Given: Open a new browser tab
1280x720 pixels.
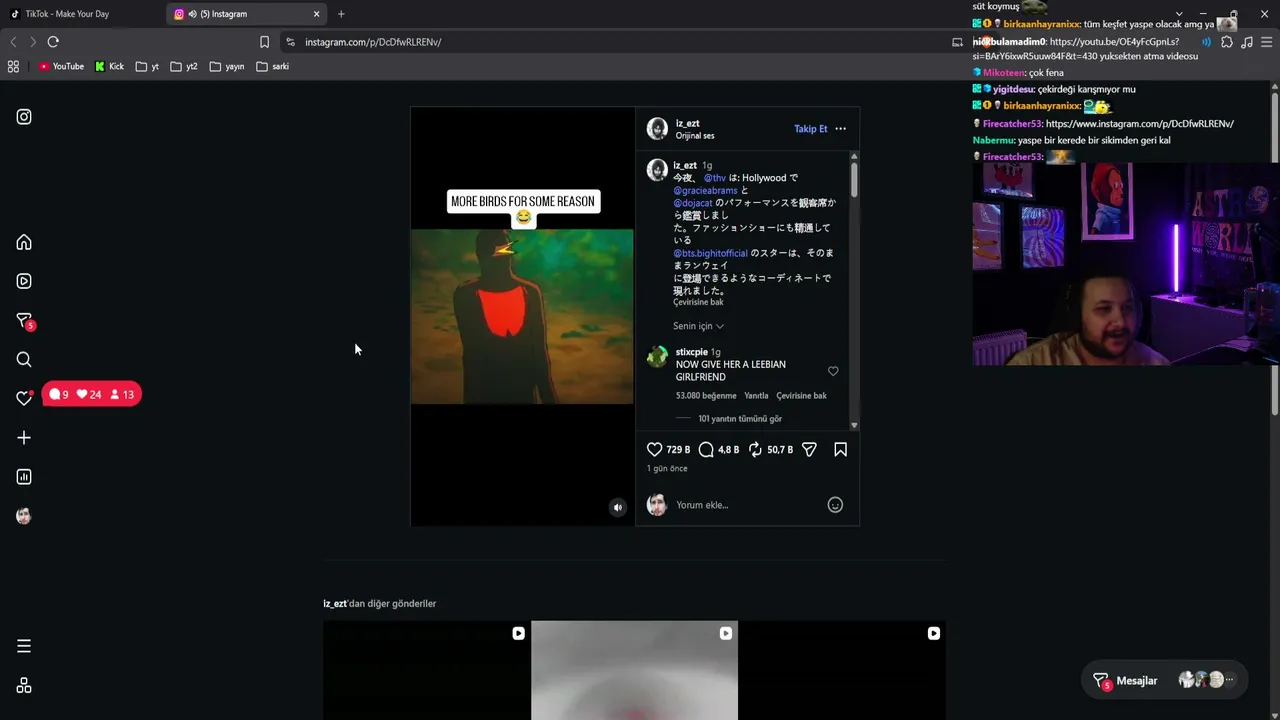Looking at the screenshot, I should [x=341, y=14].
